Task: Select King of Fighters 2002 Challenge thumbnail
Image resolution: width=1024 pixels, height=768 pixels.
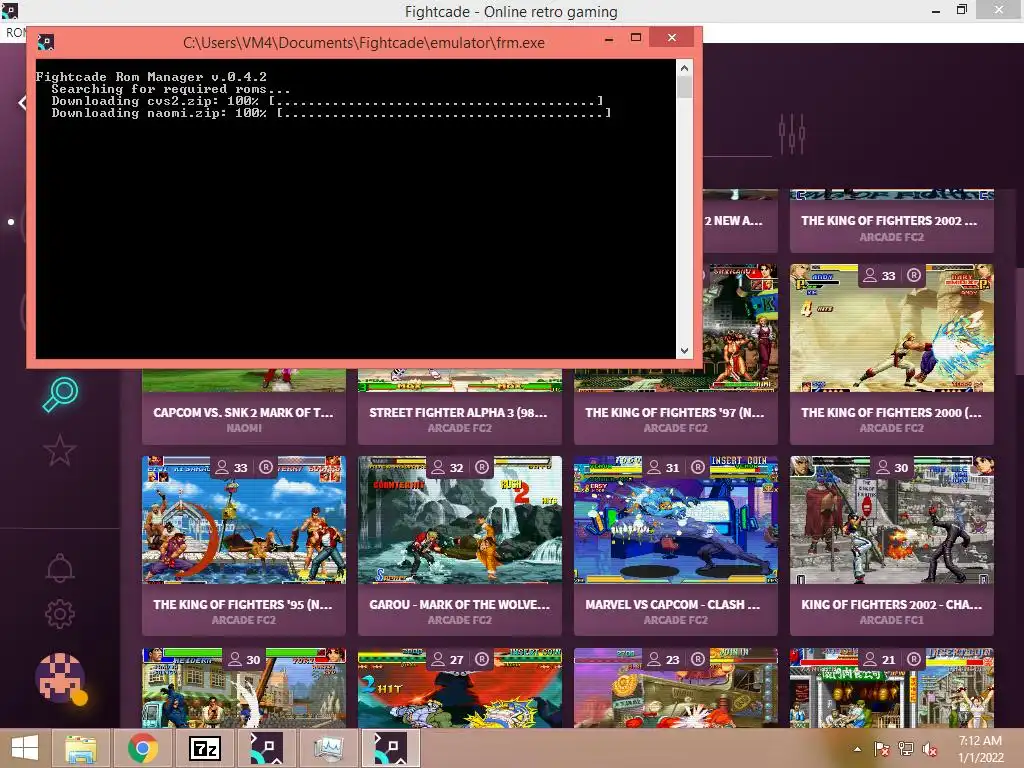Action: (x=891, y=520)
